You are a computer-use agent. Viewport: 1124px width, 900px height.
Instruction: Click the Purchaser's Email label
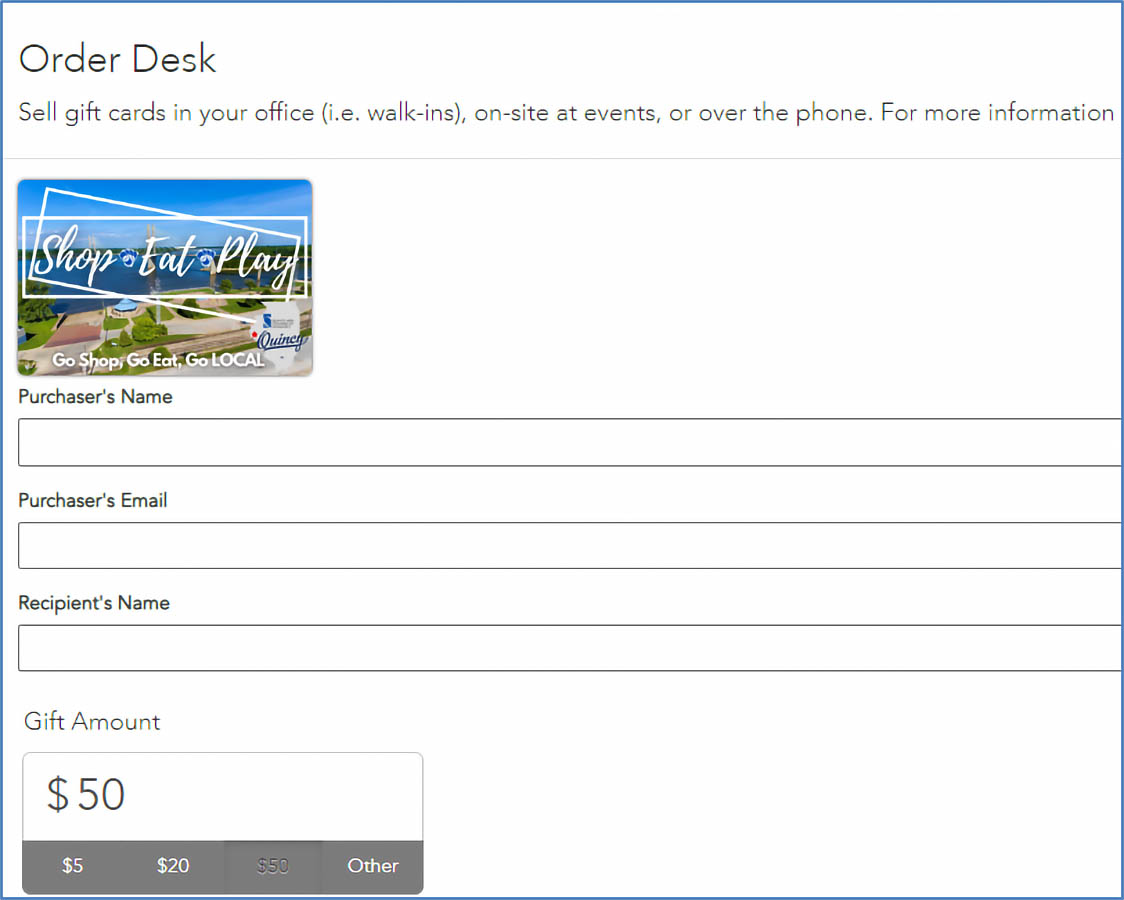(x=93, y=500)
